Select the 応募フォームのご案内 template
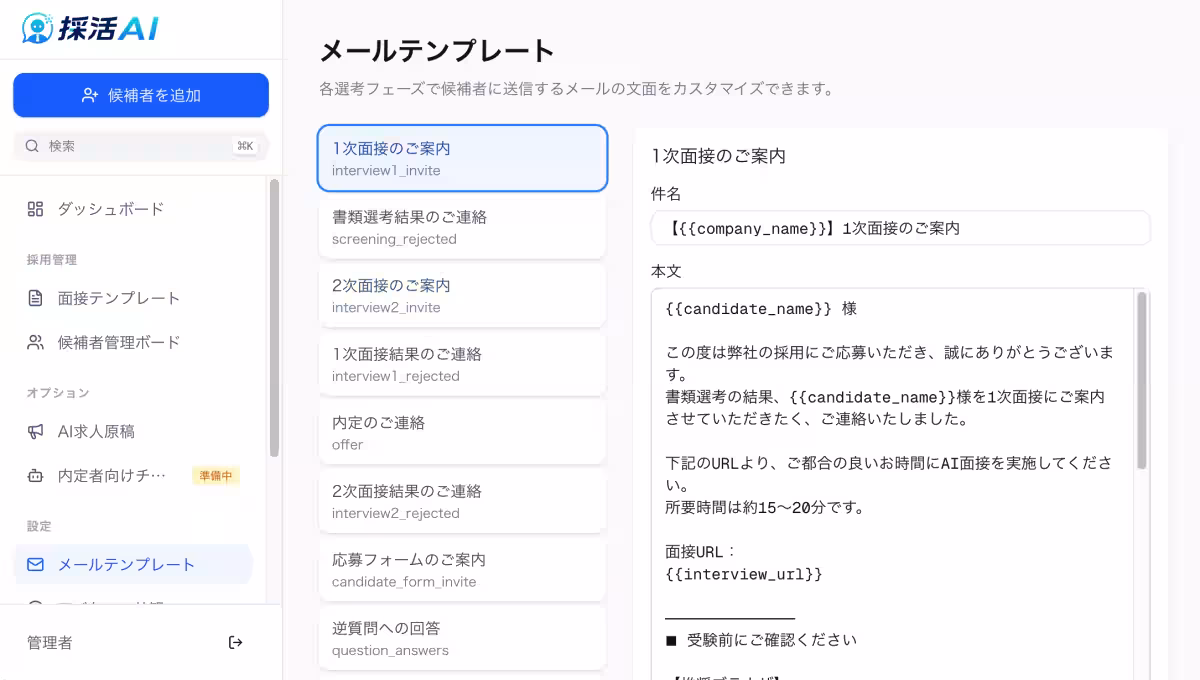Screen dimensions: 1200x680 pos(462,570)
